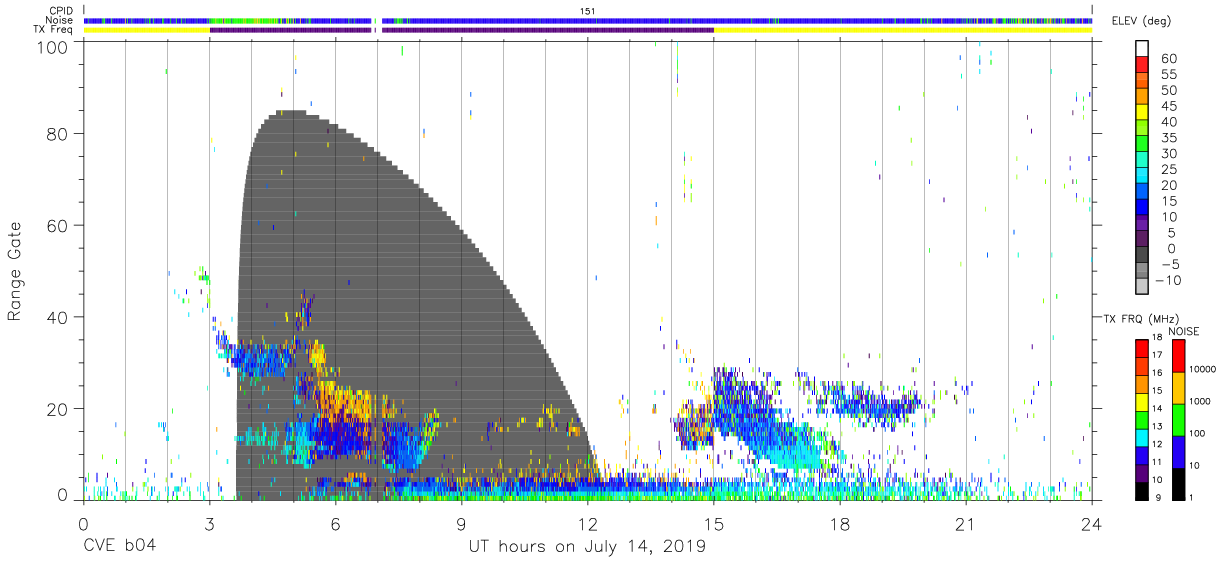The height and width of the screenshot is (567, 1228).
Task: Click the Range Gate axis title
Action: pyautogui.click(x=15, y=272)
